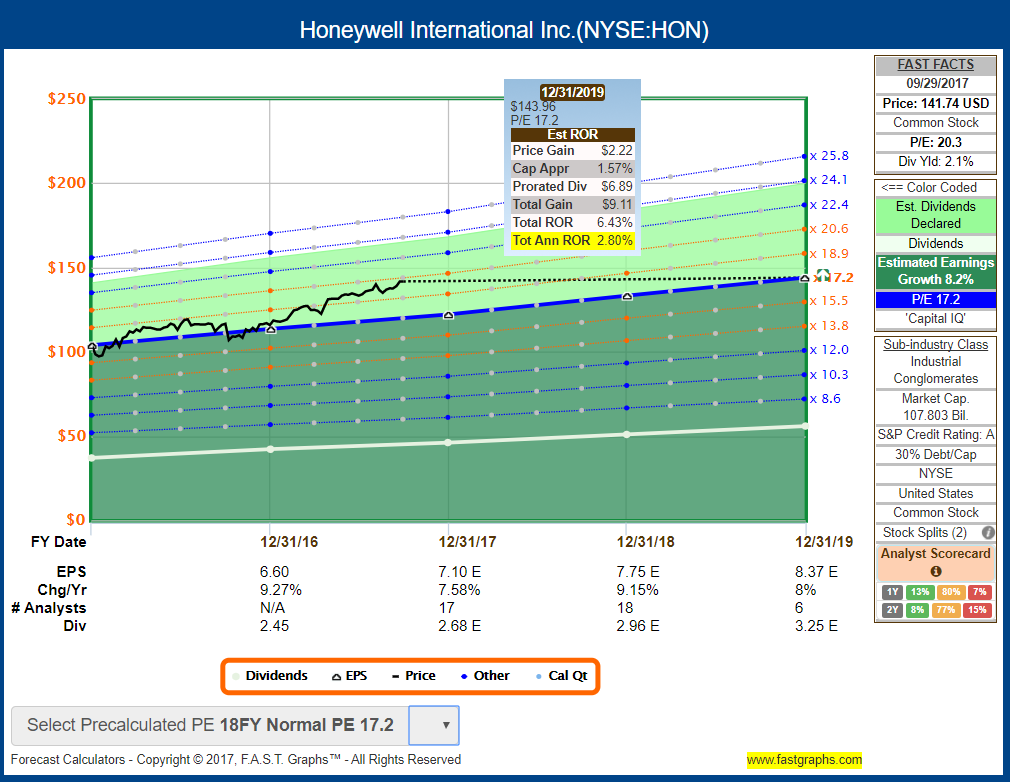Click the 1Y analyst scorecard badge
The width and height of the screenshot is (1010, 784).
(x=891, y=592)
